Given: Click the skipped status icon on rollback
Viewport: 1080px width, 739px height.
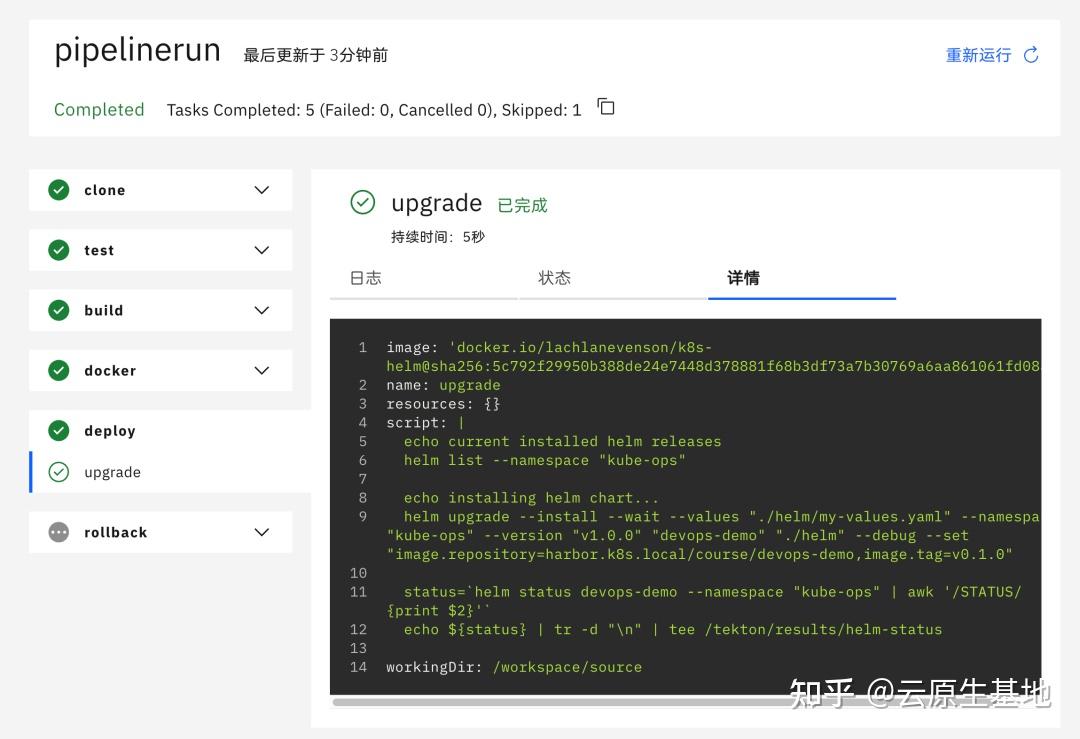Looking at the screenshot, I should [x=59, y=532].
